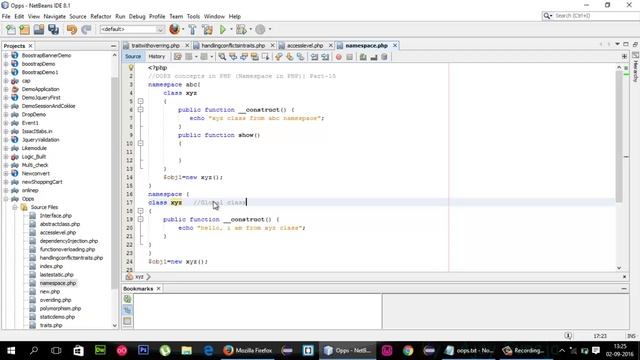Switch to the accesslevel.php tab
This screenshot has width=640, height=360.
pyautogui.click(x=305, y=46)
